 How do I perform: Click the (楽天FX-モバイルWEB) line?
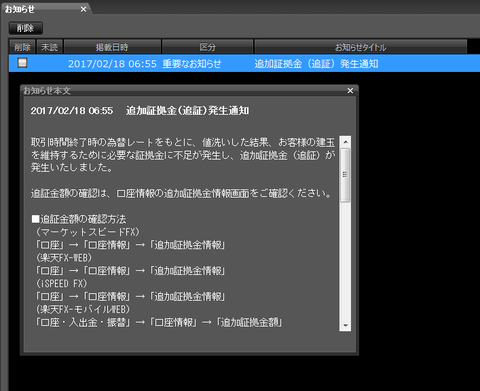pyautogui.click(x=83, y=309)
